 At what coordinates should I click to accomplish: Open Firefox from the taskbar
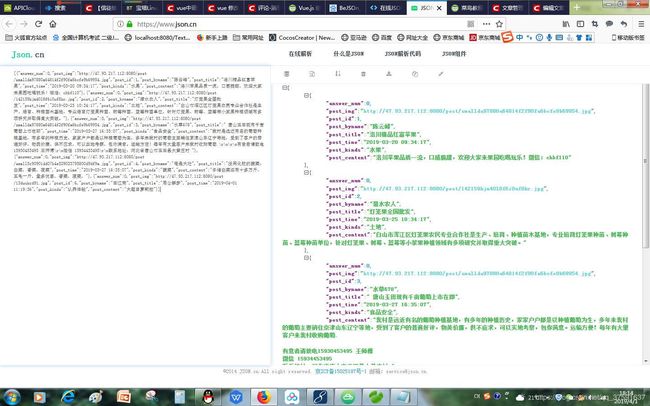click(x=264, y=397)
